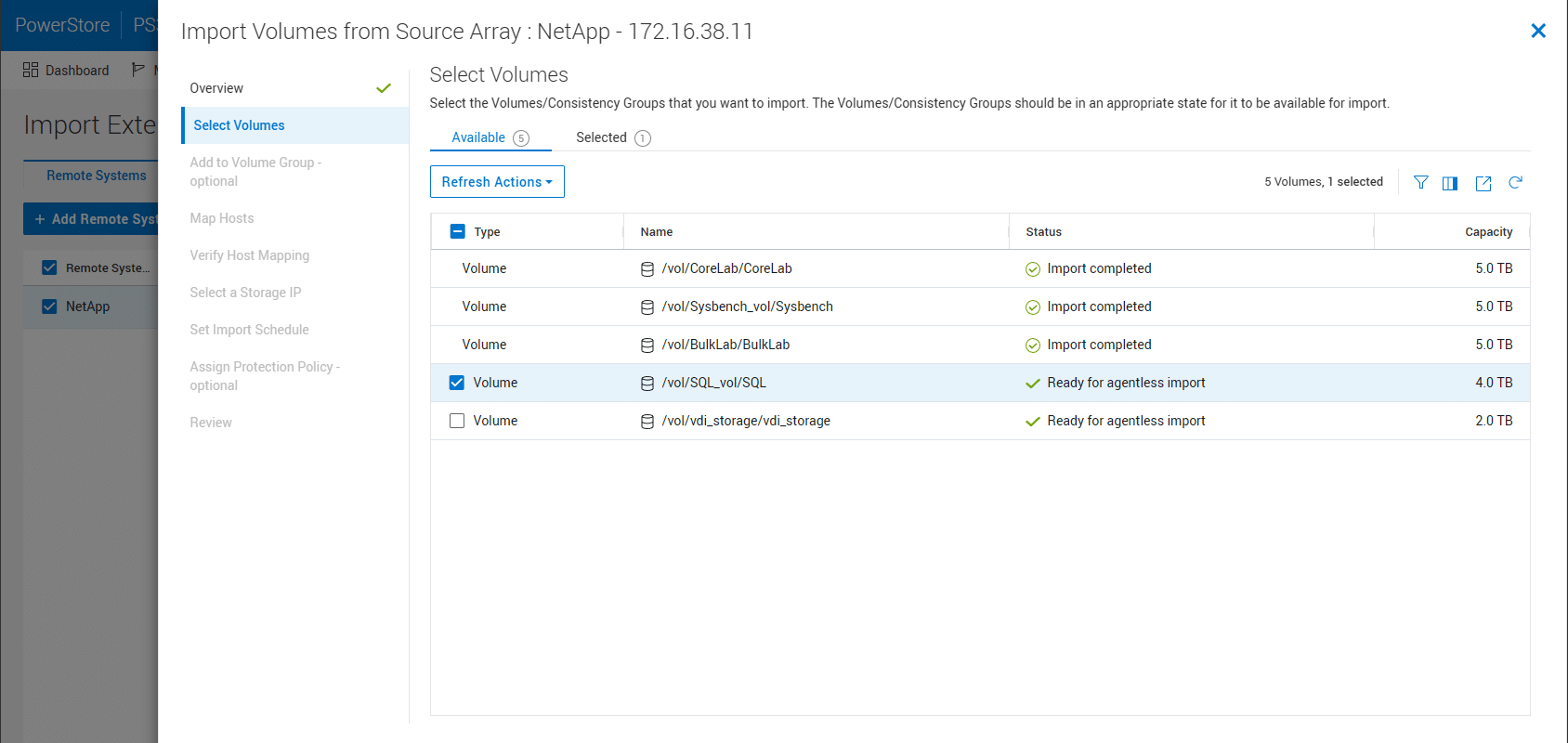Check the /vol/vdi_storage/vdi_storage volume checkbox
The image size is (1568, 743).
(x=456, y=421)
